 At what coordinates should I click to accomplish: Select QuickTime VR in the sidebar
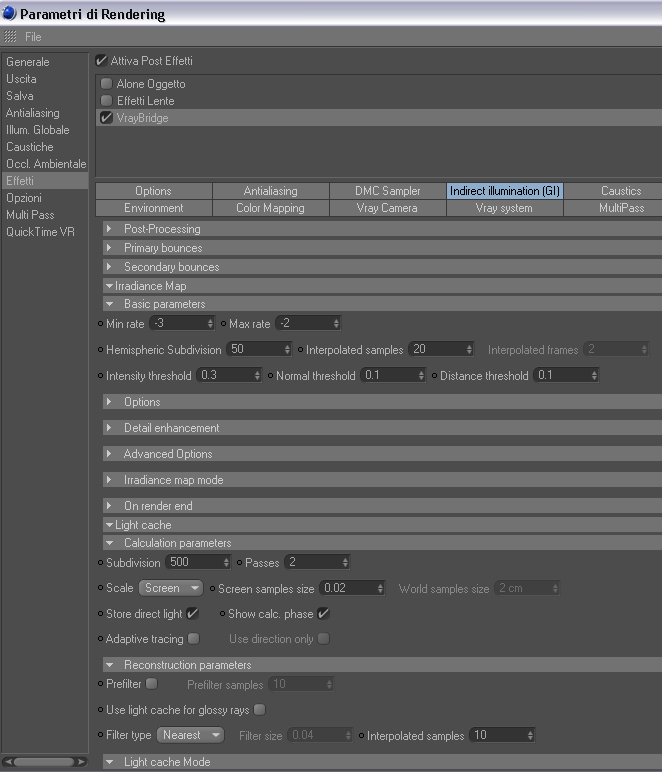pos(40,232)
